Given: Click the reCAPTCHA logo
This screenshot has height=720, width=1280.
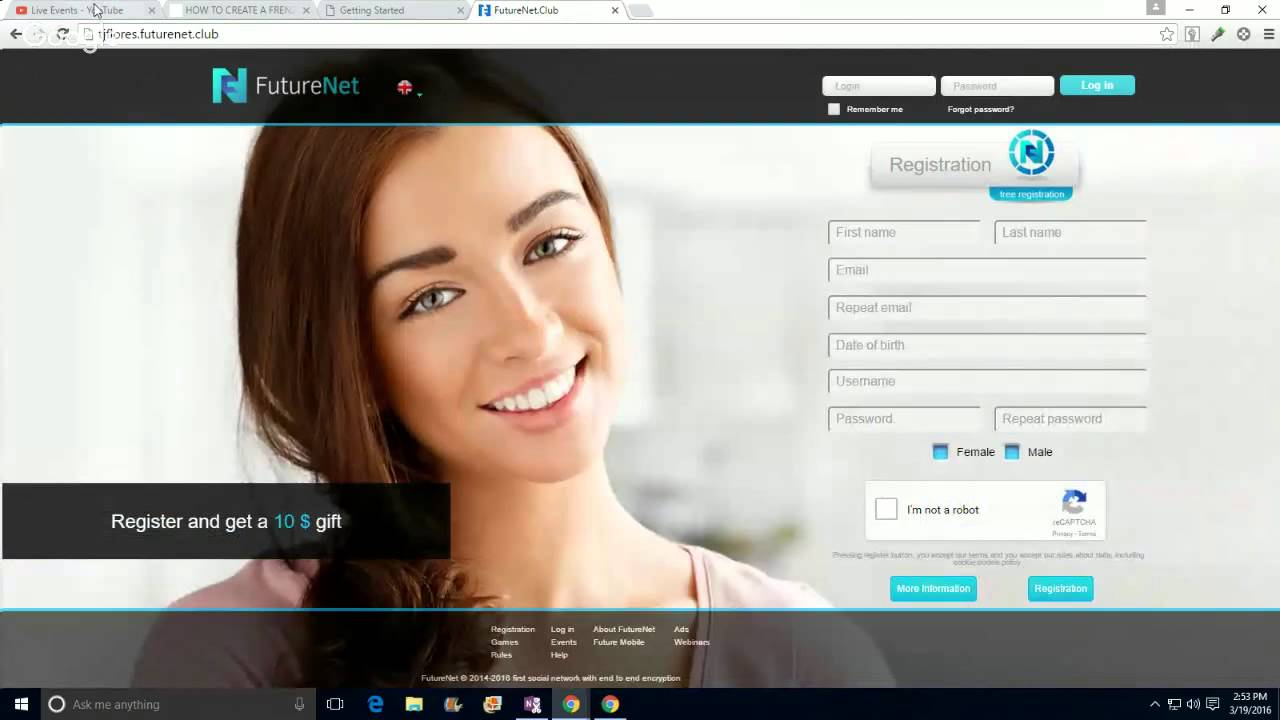Looking at the screenshot, I should click(1074, 502).
